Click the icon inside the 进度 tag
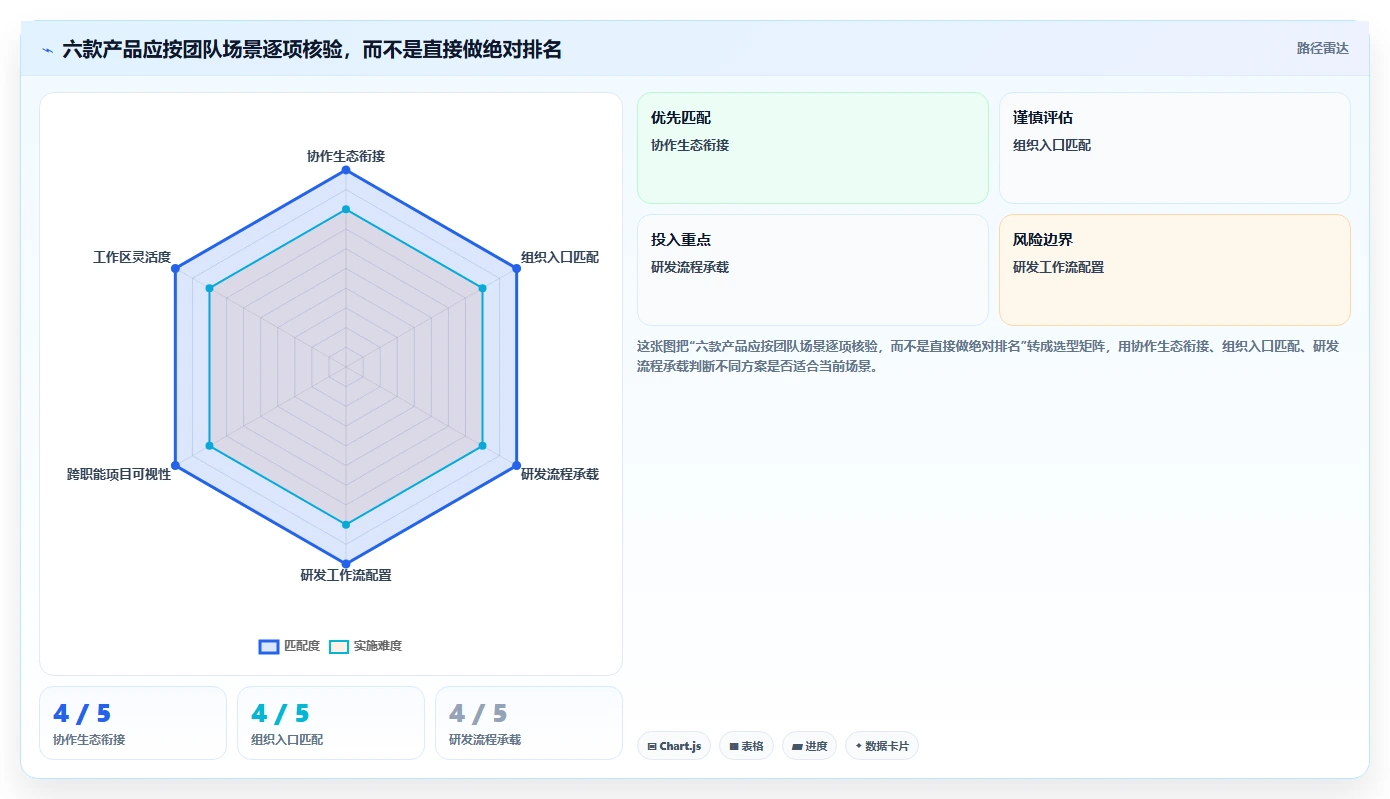Viewport: 1390px width, 799px height. point(797,747)
